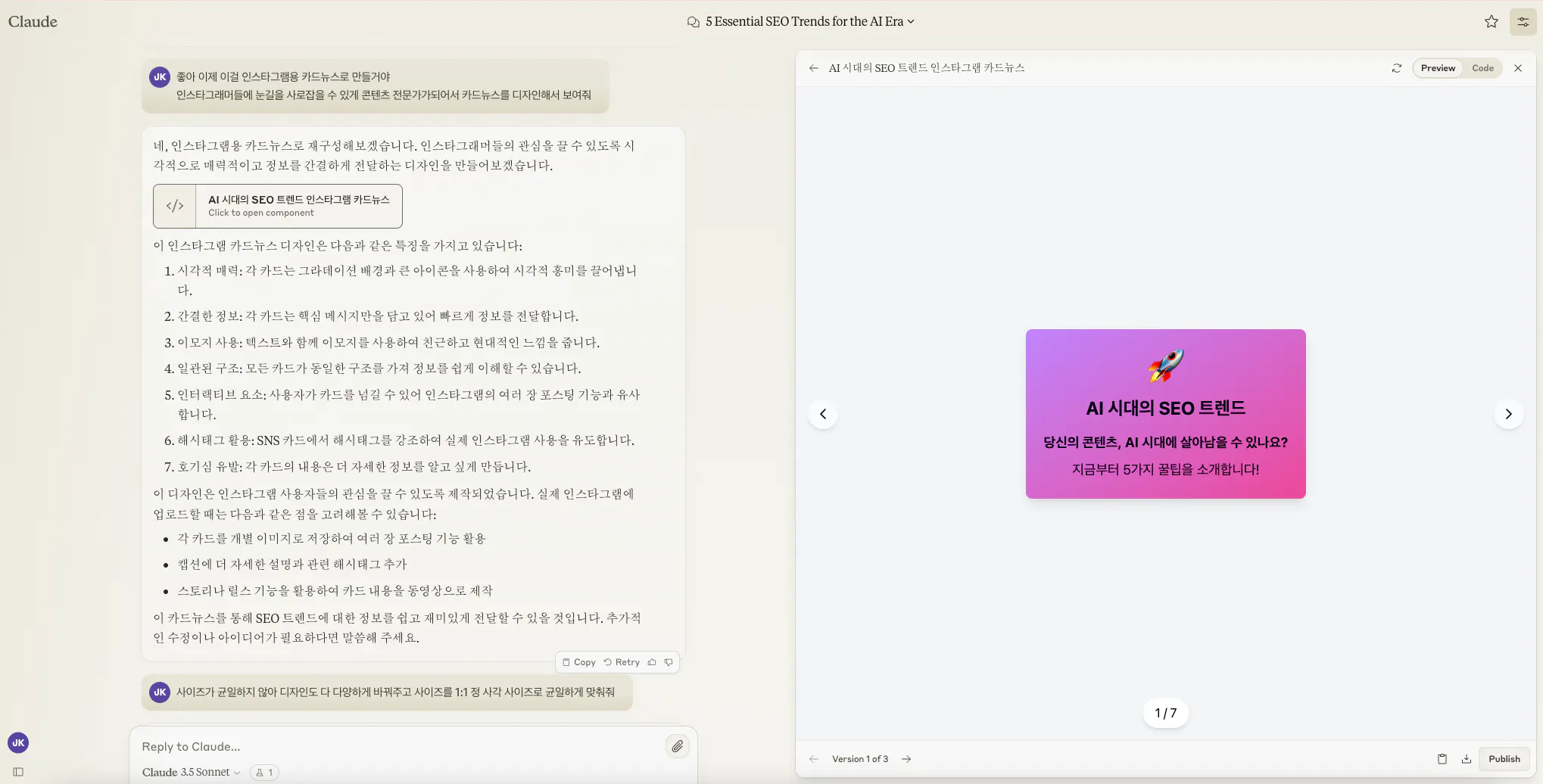1543x784 pixels.
Task: Go to previous artifact version
Action: click(813, 759)
